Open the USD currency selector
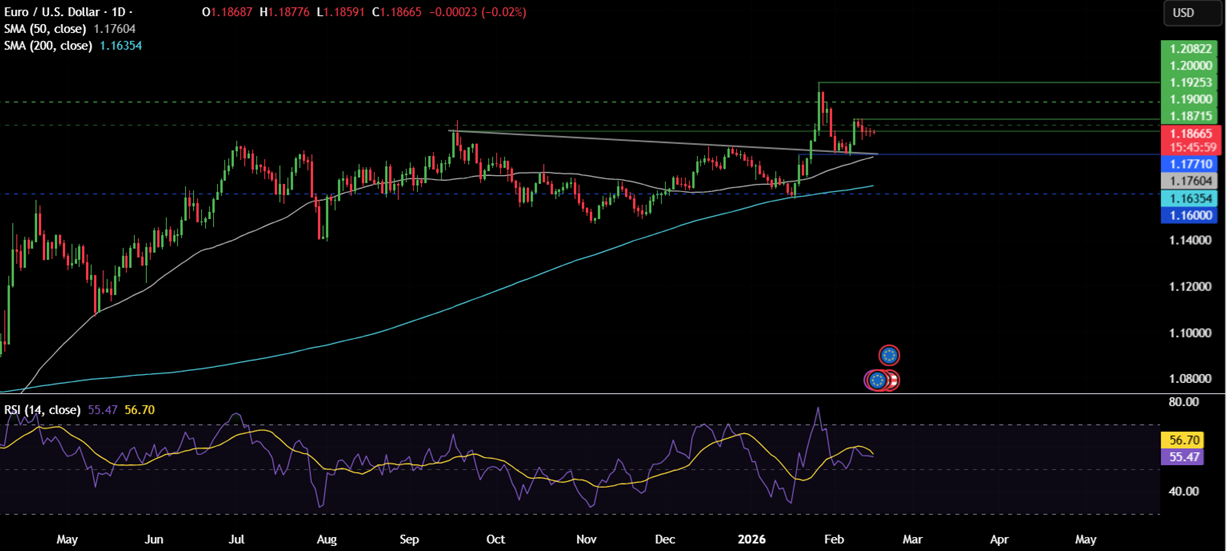The height and width of the screenshot is (551, 1227). click(1184, 13)
